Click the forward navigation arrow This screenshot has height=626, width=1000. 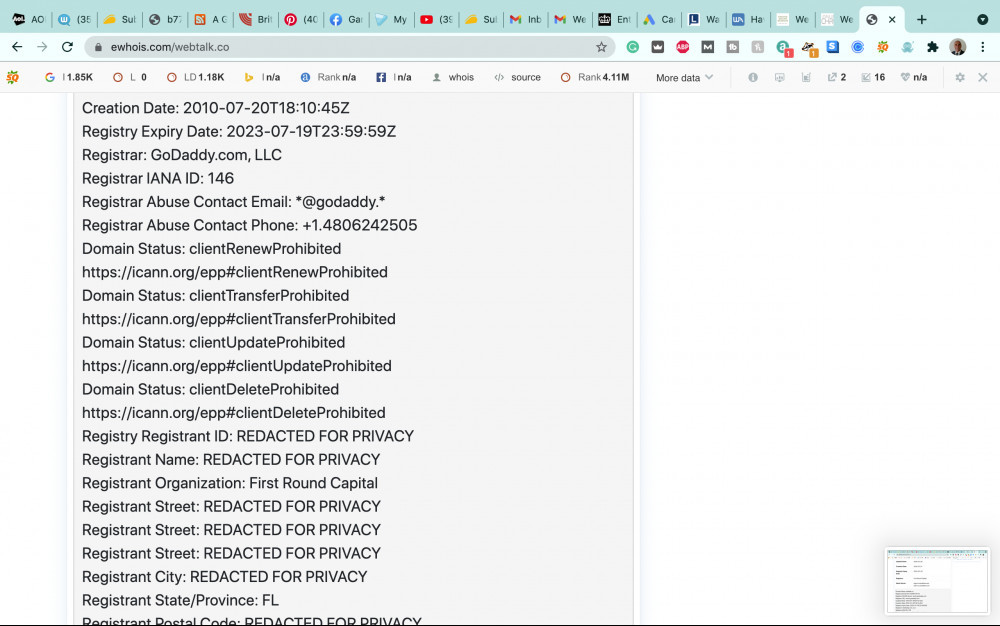tap(42, 47)
